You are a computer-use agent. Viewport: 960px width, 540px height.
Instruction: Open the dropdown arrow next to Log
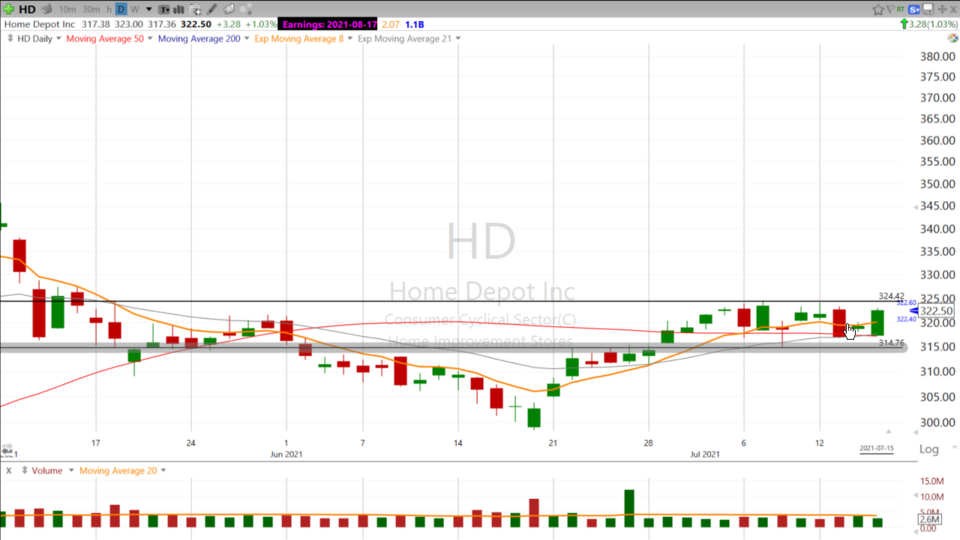click(x=954, y=448)
